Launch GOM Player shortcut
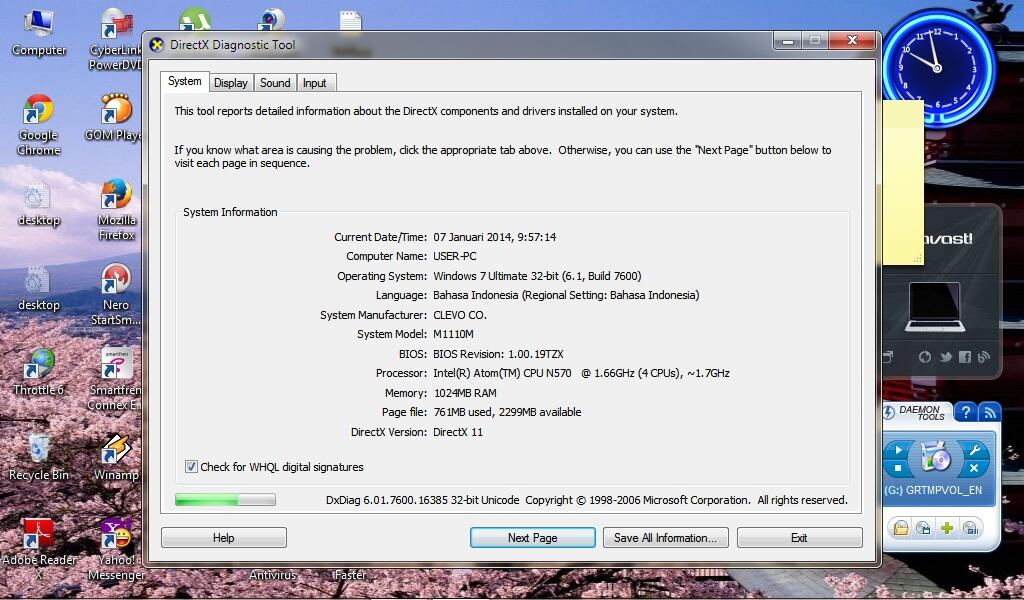Screen dimensions: 1024x600 click(114, 118)
